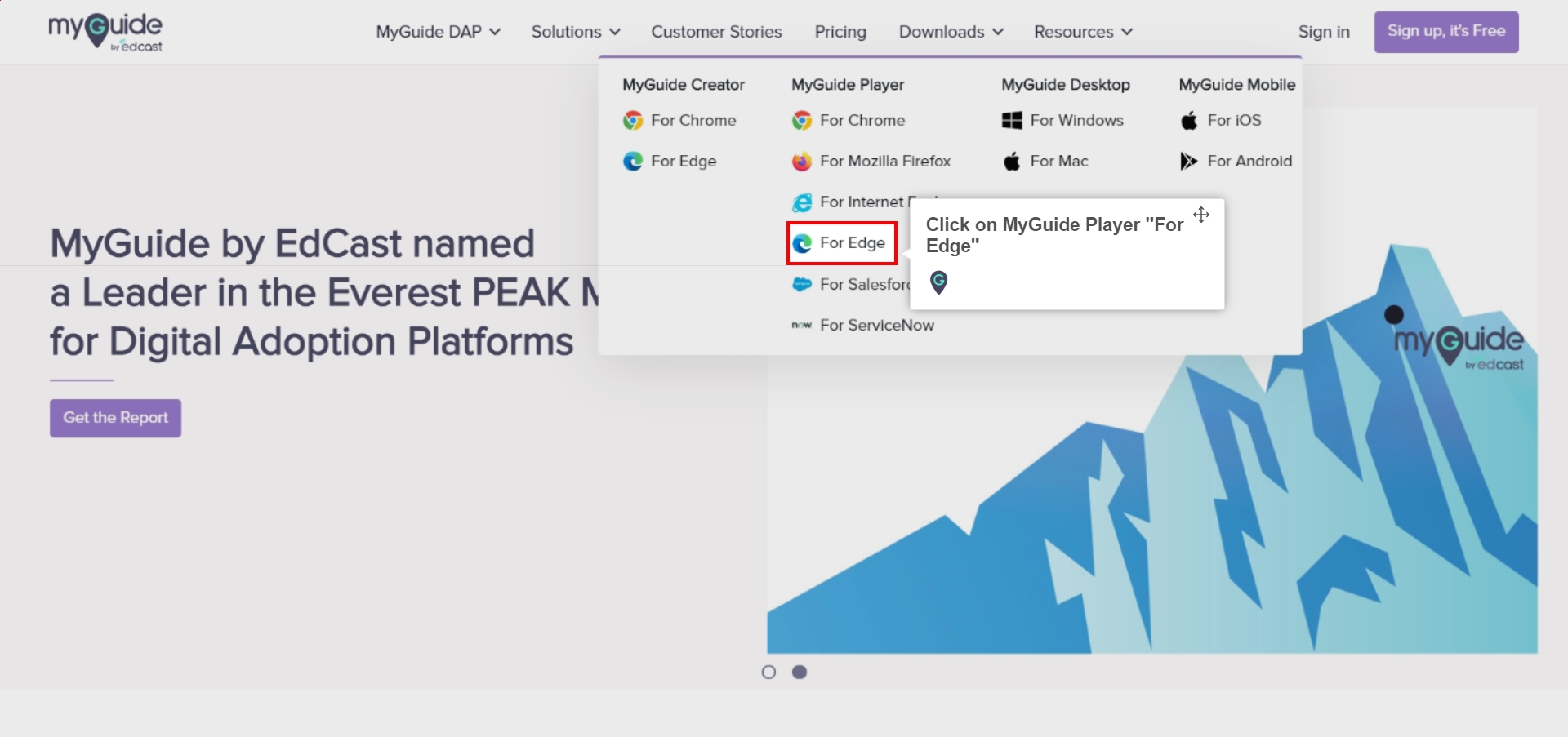This screenshot has height=737, width=1568.
Task: Select For ServiceNow option
Action: [863, 325]
